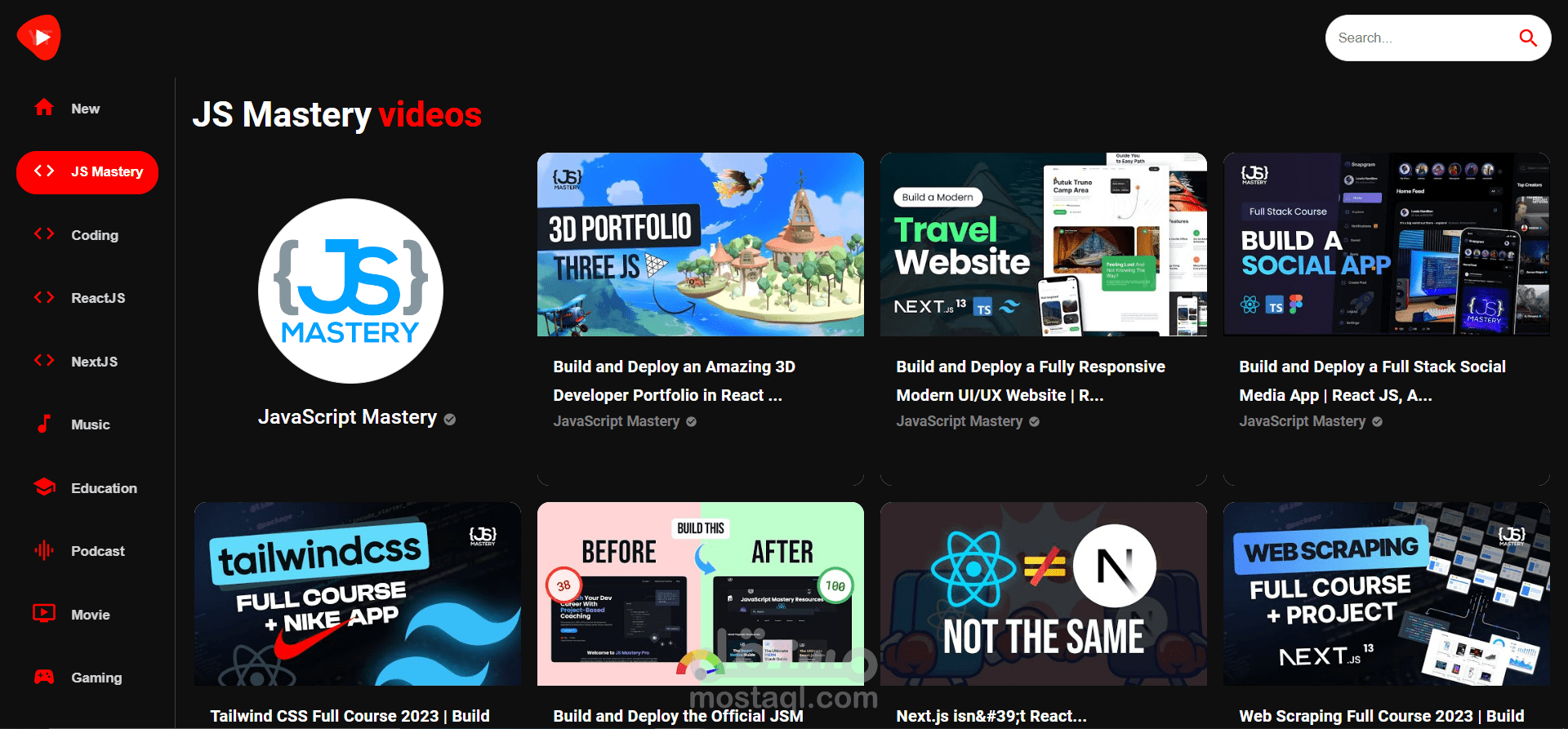
Task: Open the Education category
Action: 87,488
